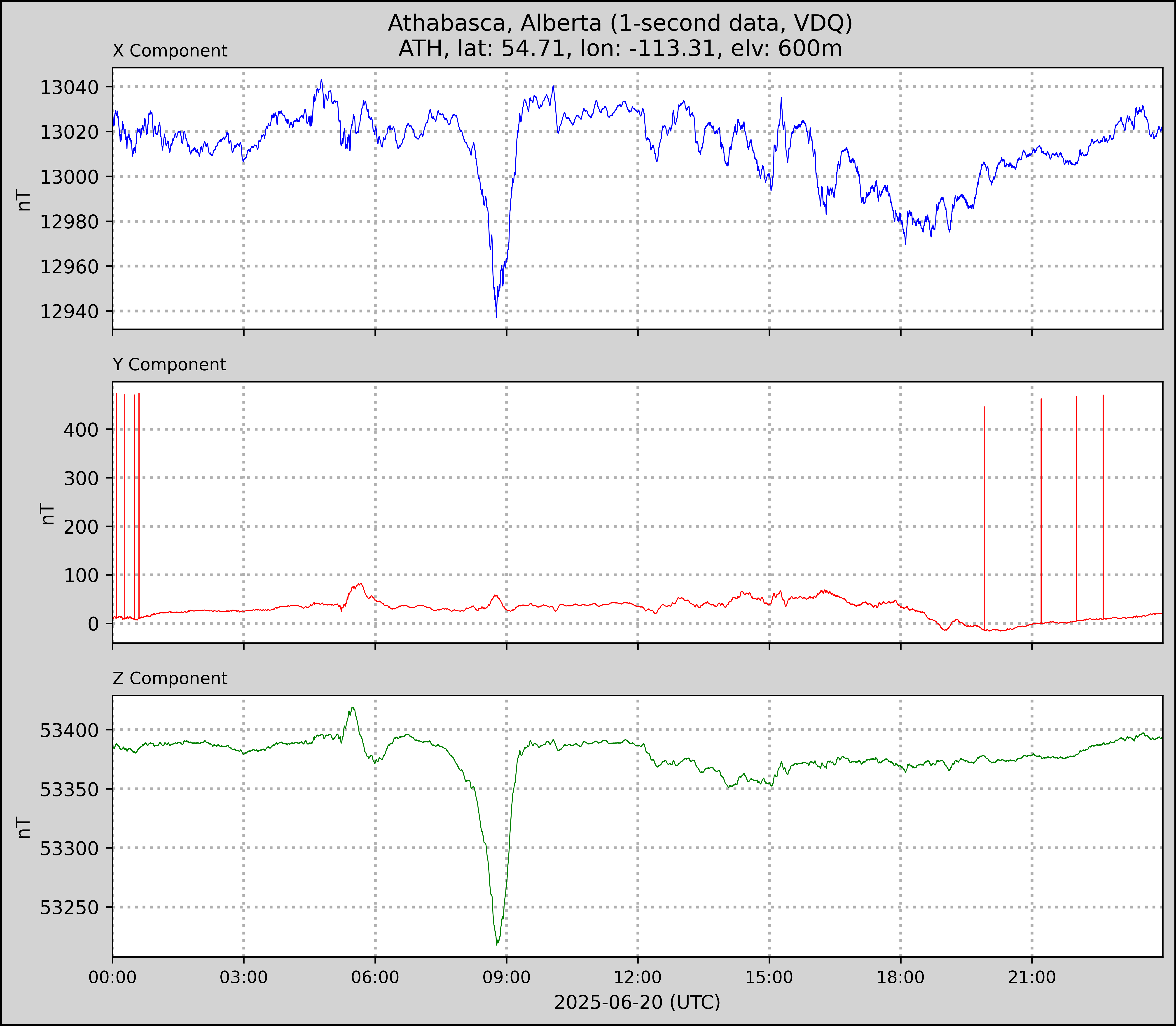Click the 400 tick label in Y panel
The width and height of the screenshot is (1176, 1026).
pyautogui.click(x=81, y=430)
